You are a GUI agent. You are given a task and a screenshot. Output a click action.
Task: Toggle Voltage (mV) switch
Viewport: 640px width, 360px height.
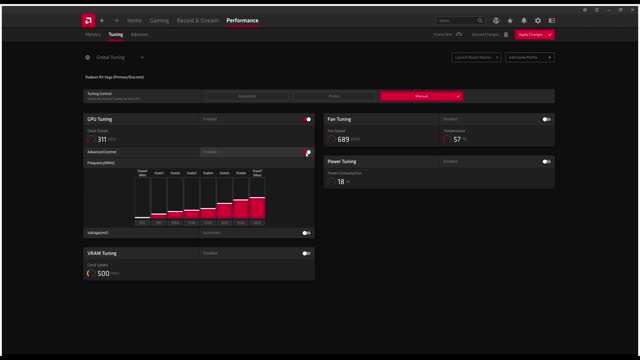click(307, 233)
